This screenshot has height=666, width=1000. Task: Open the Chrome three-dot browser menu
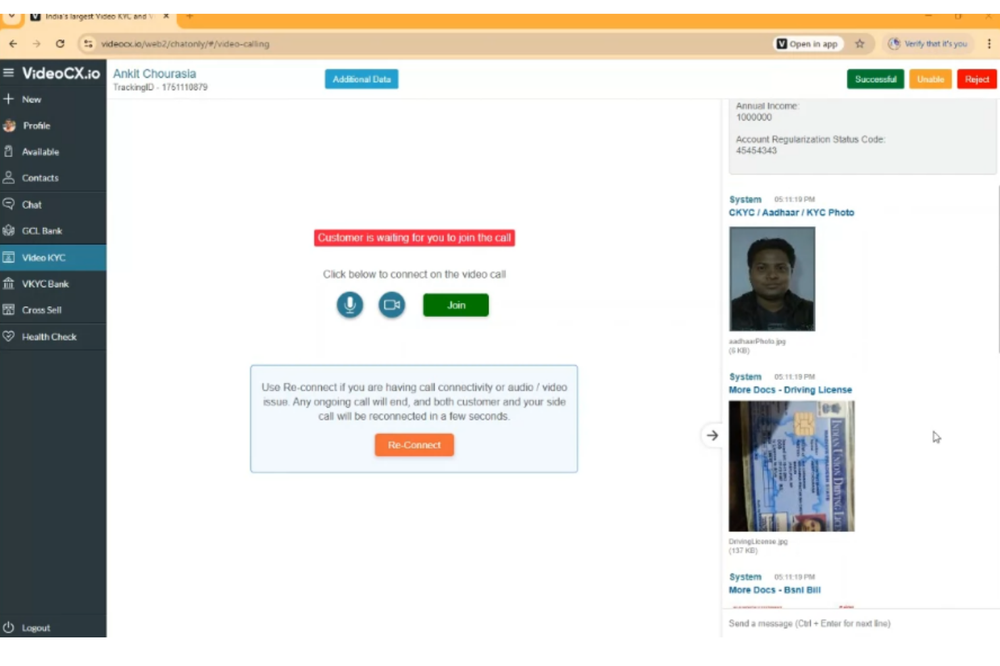pyautogui.click(x=988, y=44)
